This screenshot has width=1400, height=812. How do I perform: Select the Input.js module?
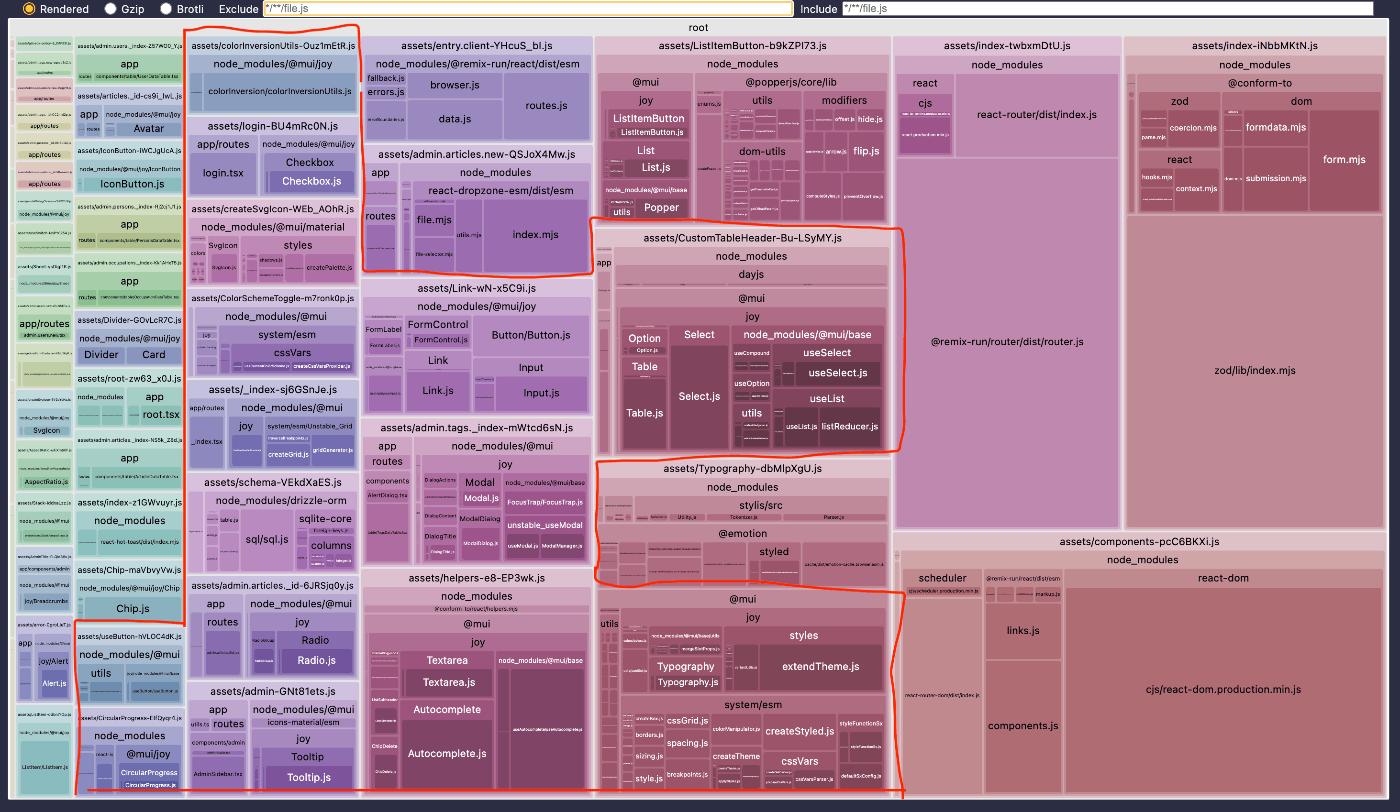tap(541, 393)
